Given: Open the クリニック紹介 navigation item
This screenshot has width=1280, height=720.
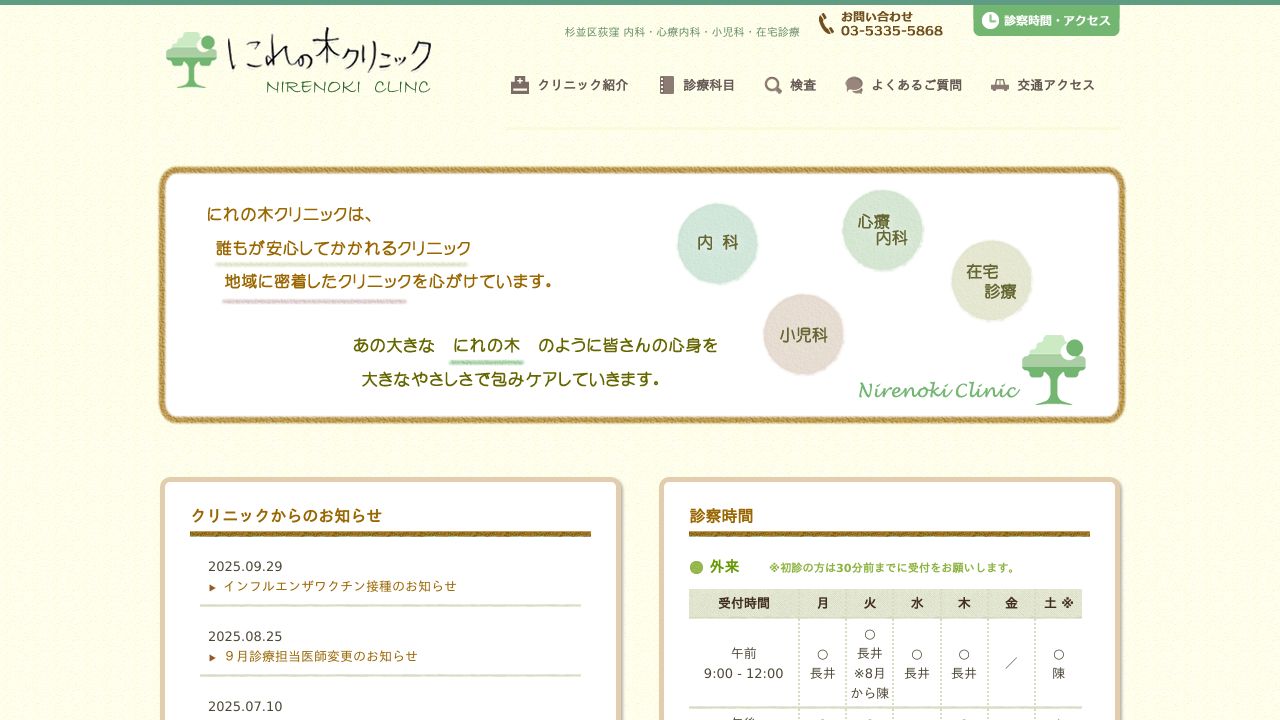Looking at the screenshot, I should [583, 85].
